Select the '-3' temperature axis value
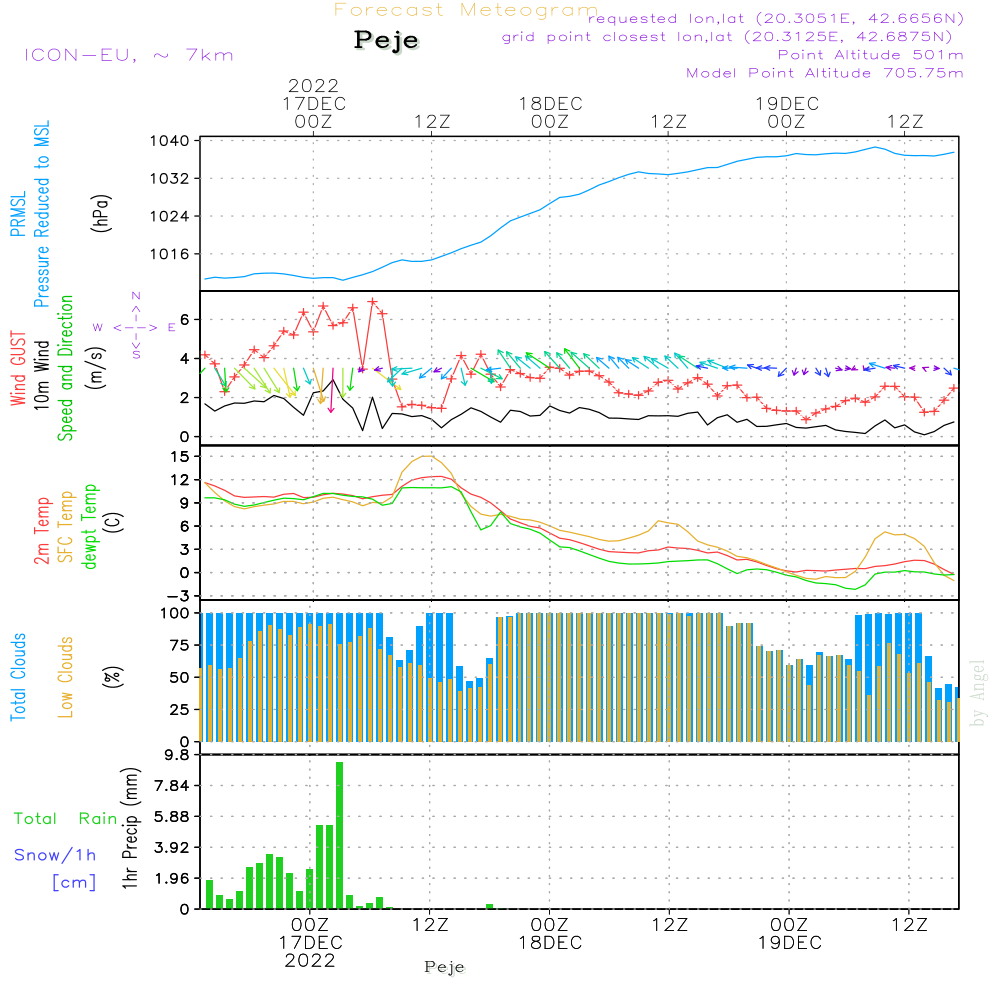Screen dimensions: 1000x1000 [176, 596]
